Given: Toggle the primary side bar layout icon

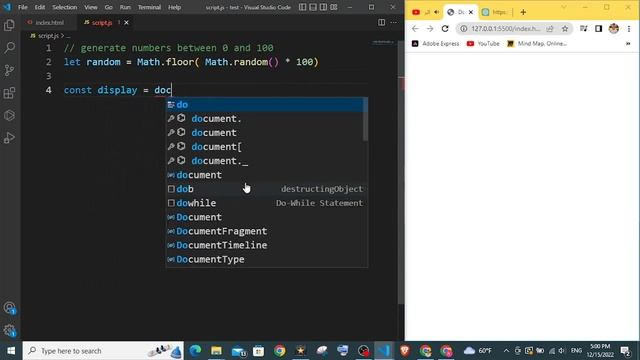Looking at the screenshot, I should coord(302,7).
